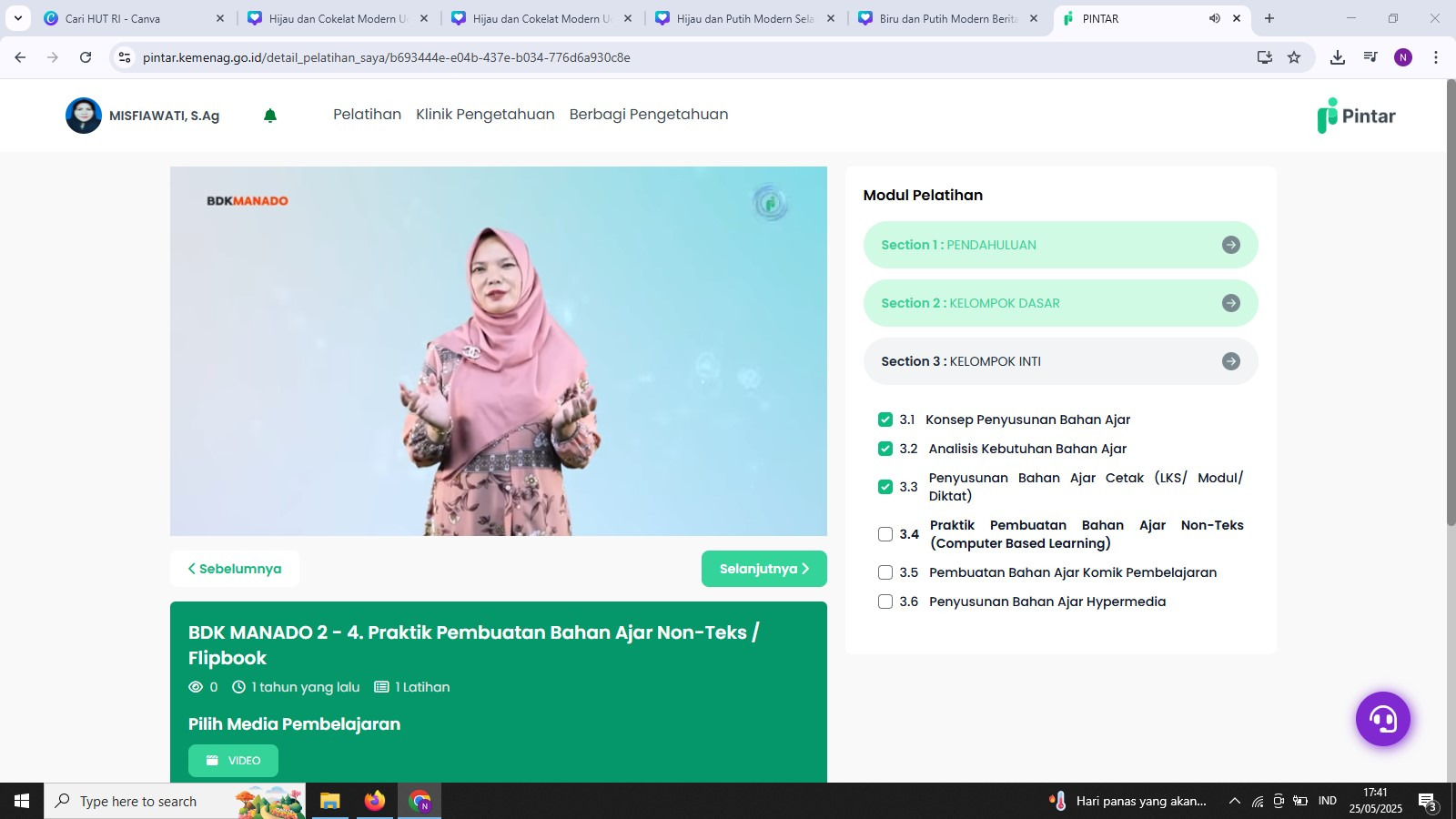Click the Pintar logo
This screenshot has height=819, width=1456.
1356,116
